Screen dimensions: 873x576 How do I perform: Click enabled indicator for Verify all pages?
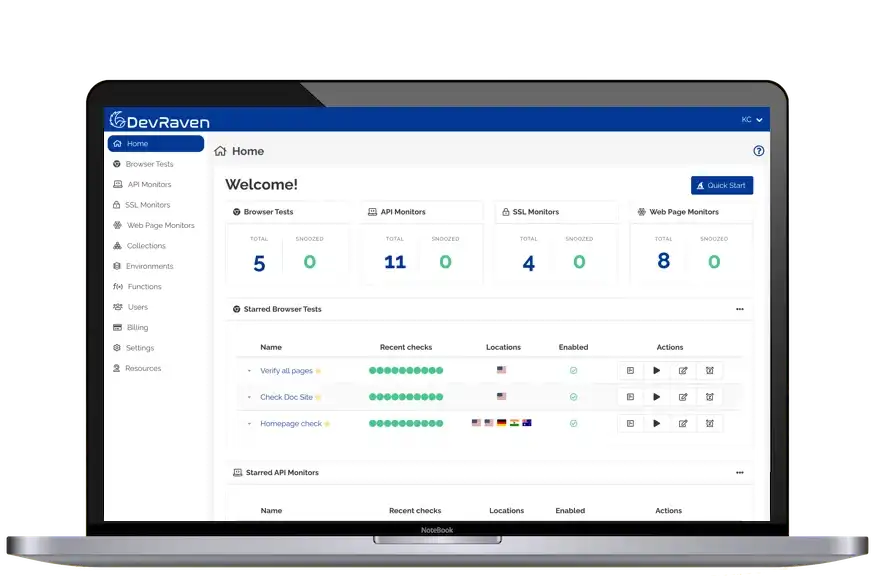point(573,370)
